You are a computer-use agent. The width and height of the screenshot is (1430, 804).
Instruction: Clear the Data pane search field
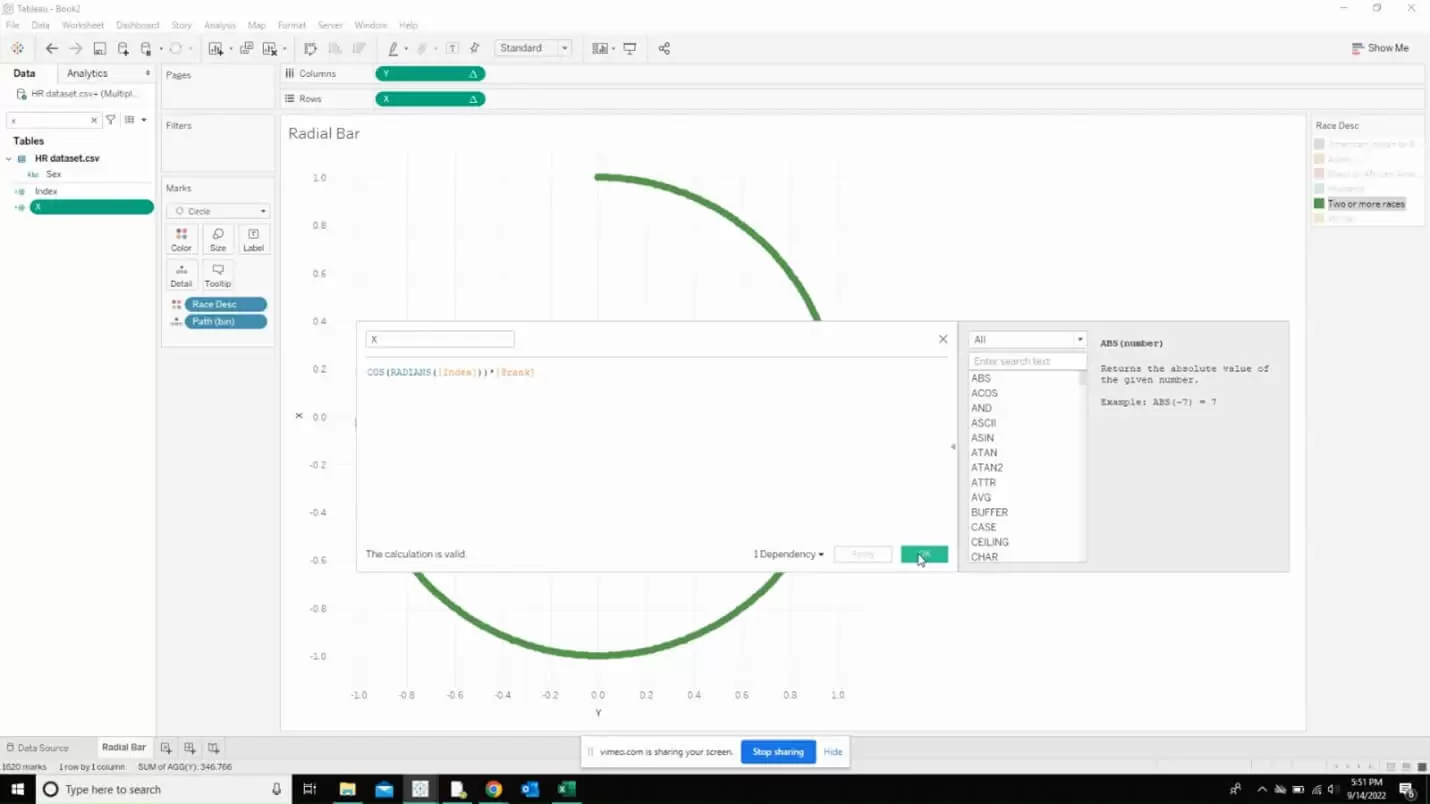95,120
